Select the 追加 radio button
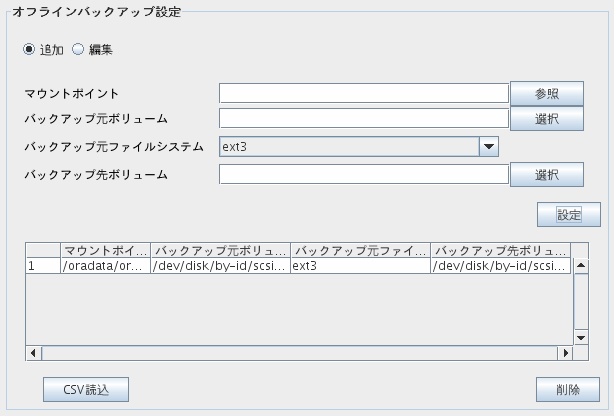This screenshot has width=614, height=416. point(29,49)
